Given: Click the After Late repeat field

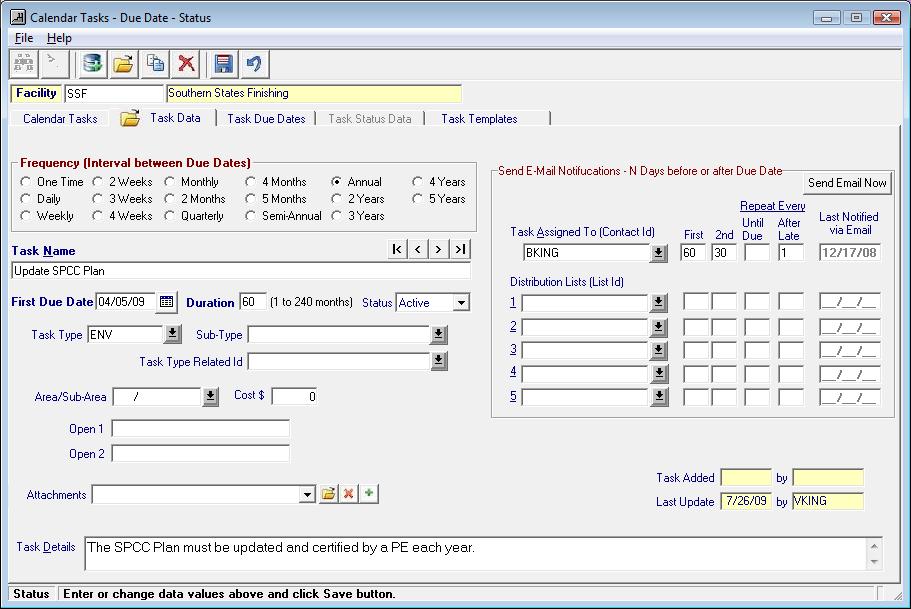Looking at the screenshot, I should pyautogui.click(x=791, y=253).
